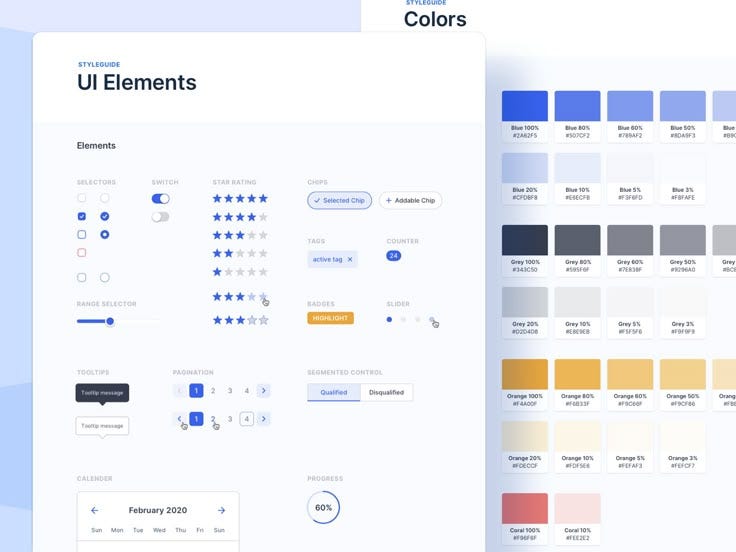Pick the Grey 60% color swatch

click(630, 240)
